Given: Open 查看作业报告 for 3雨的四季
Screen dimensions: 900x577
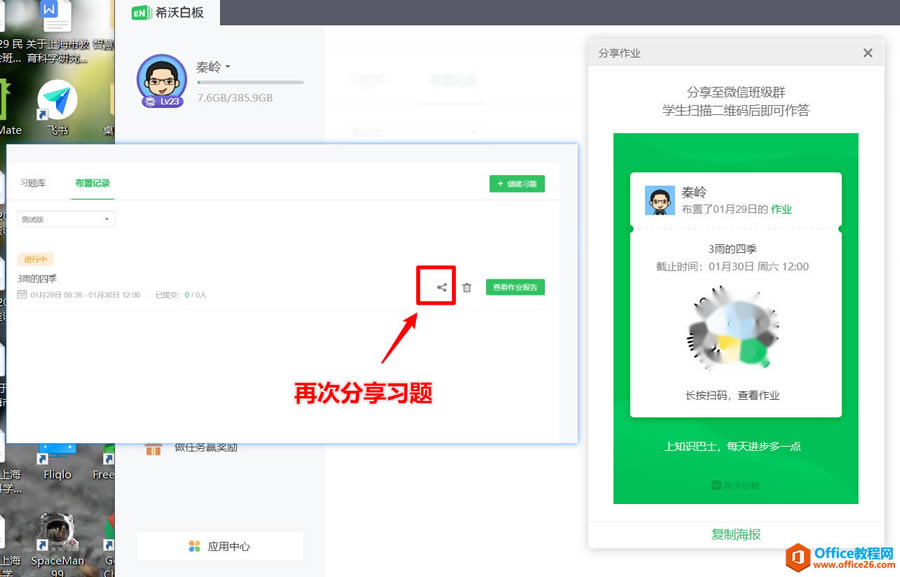Looking at the screenshot, I should click(x=515, y=287).
